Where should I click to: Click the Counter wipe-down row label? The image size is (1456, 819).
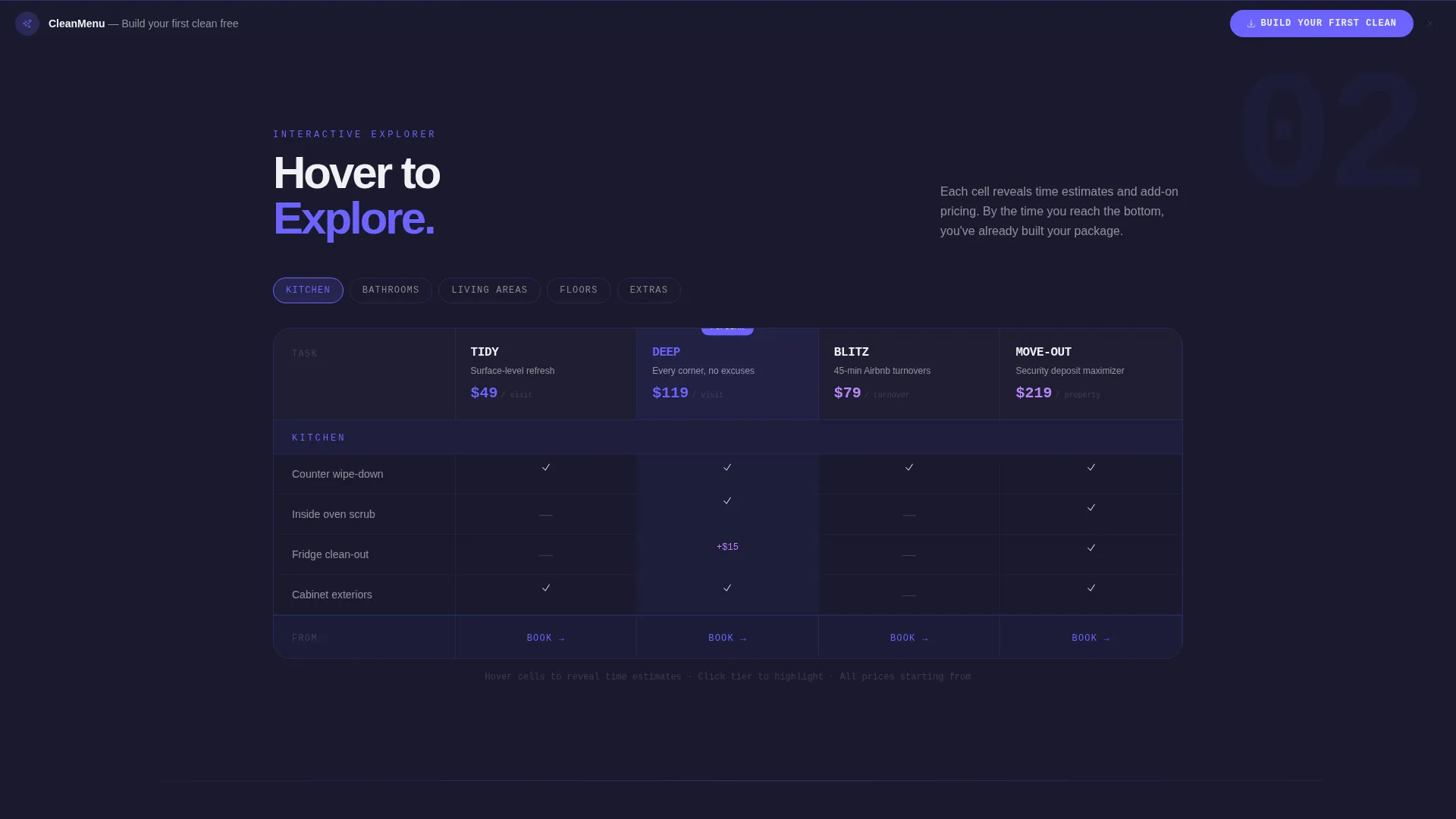pos(337,475)
